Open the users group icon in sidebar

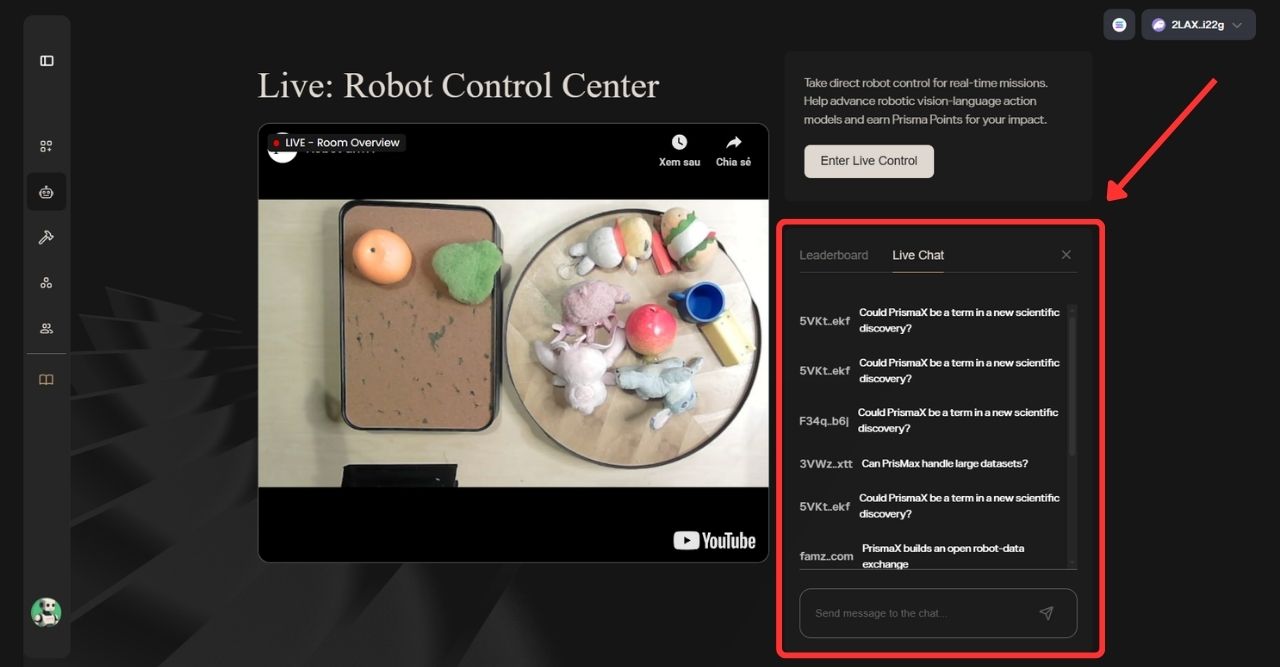tap(46, 328)
